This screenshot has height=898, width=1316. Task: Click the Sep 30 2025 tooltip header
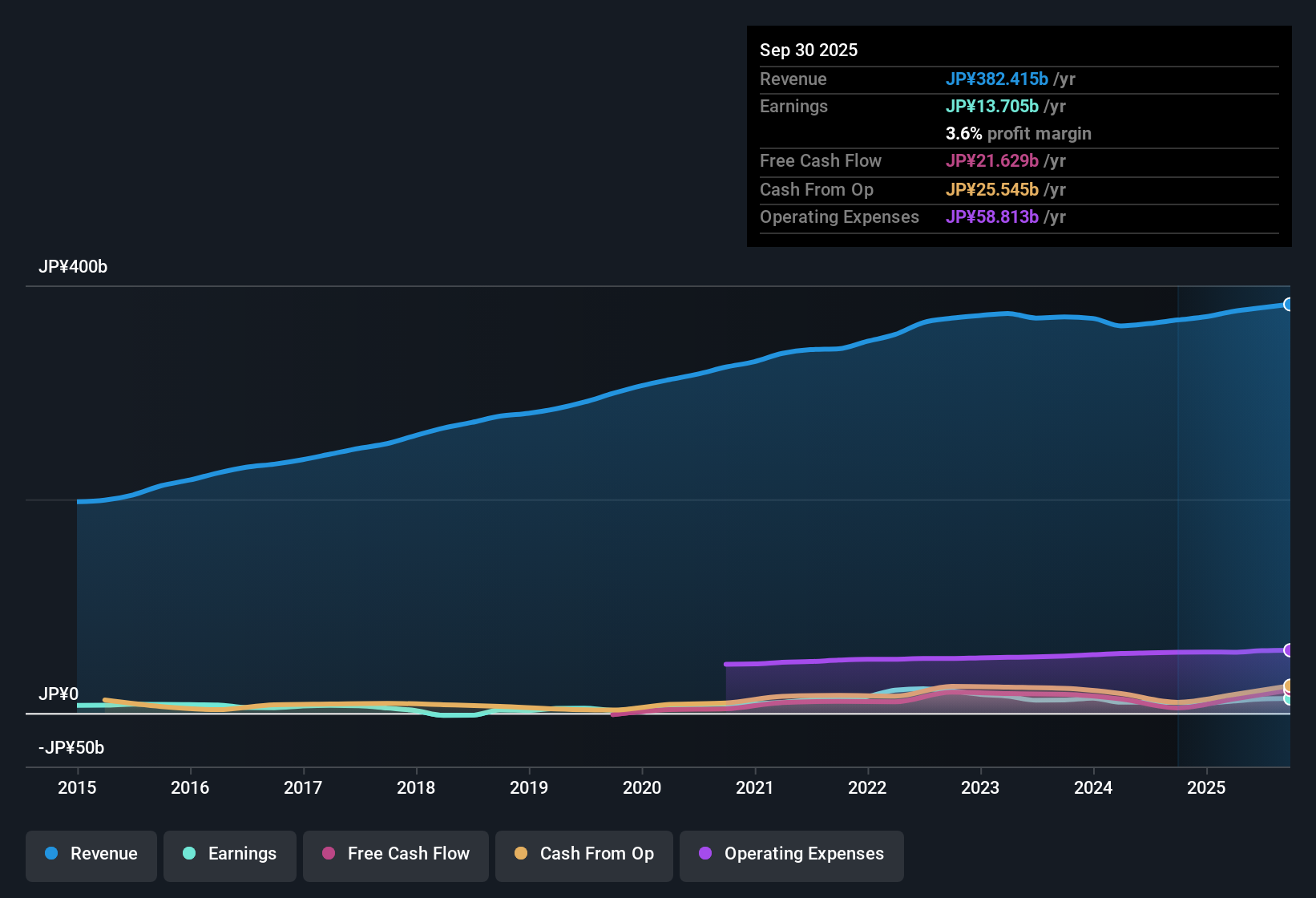click(x=809, y=50)
